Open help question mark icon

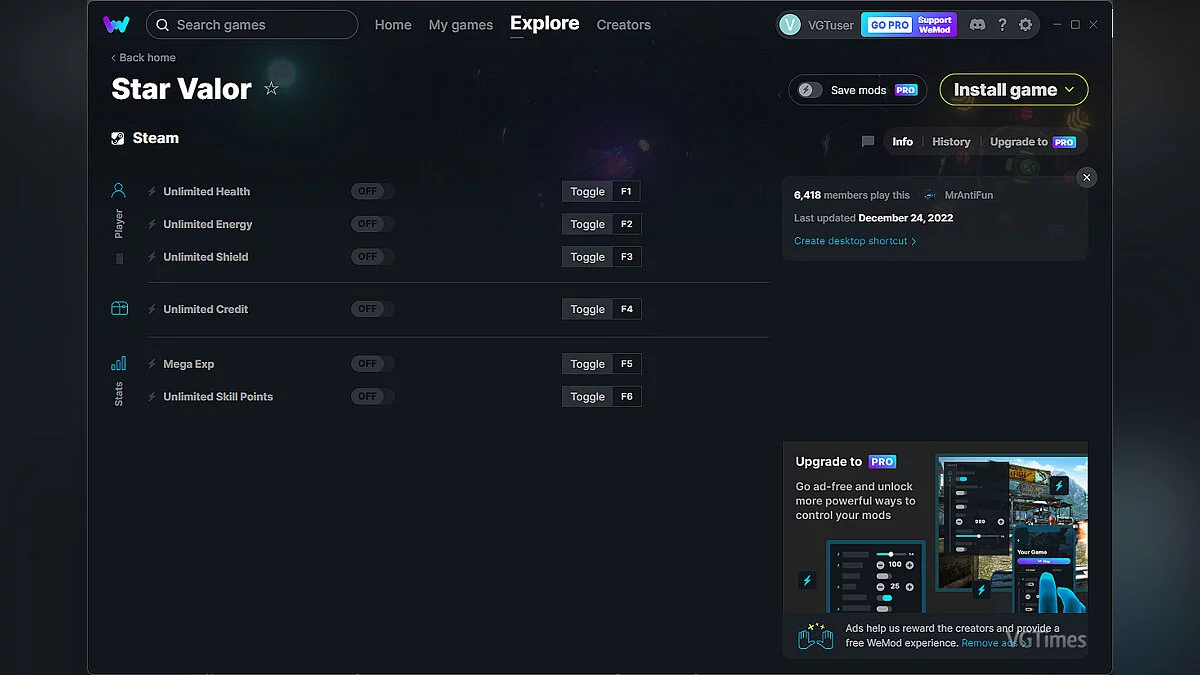1002,25
